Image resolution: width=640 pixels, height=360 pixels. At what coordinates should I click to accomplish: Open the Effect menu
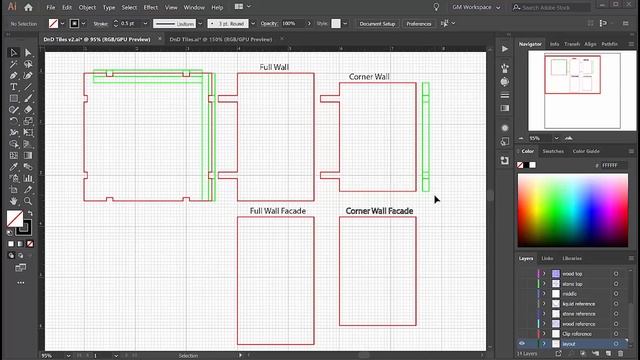pyautogui.click(x=151, y=7)
